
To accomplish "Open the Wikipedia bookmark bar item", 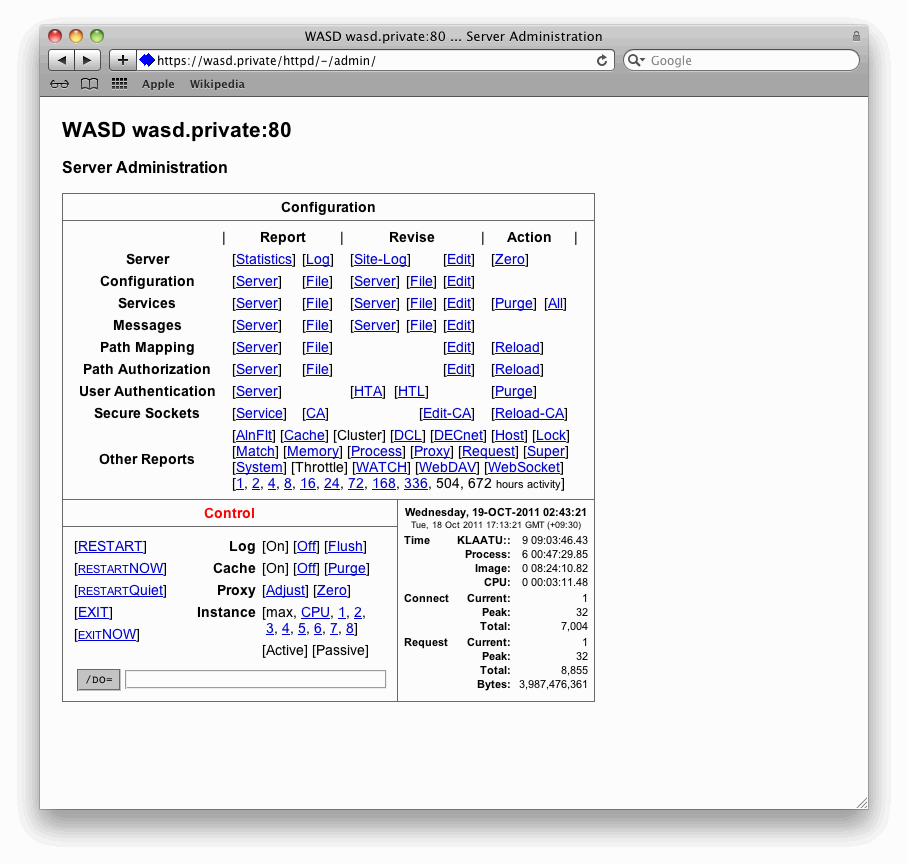I will coord(217,84).
